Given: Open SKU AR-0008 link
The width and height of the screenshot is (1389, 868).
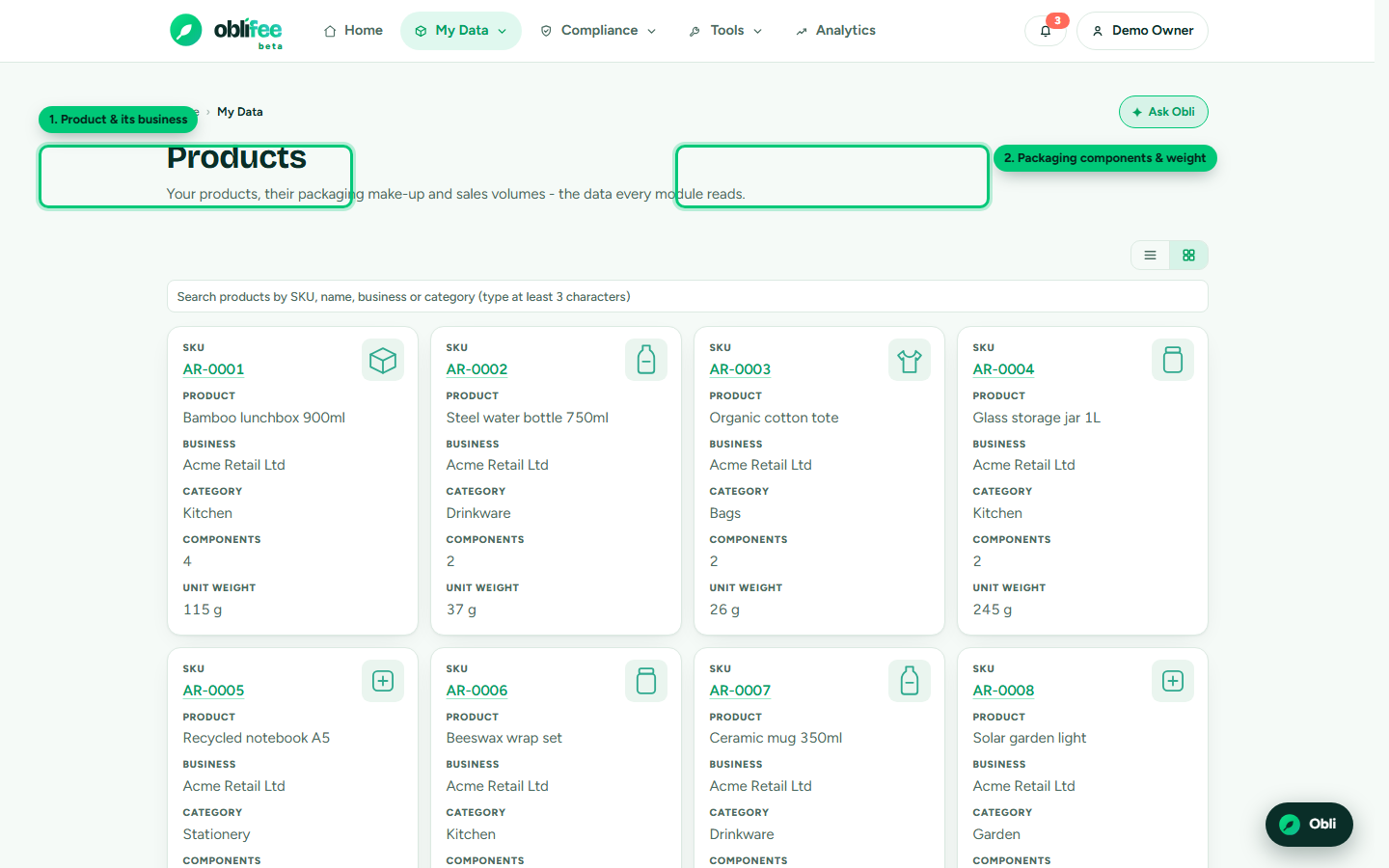Looking at the screenshot, I should point(1003,691).
